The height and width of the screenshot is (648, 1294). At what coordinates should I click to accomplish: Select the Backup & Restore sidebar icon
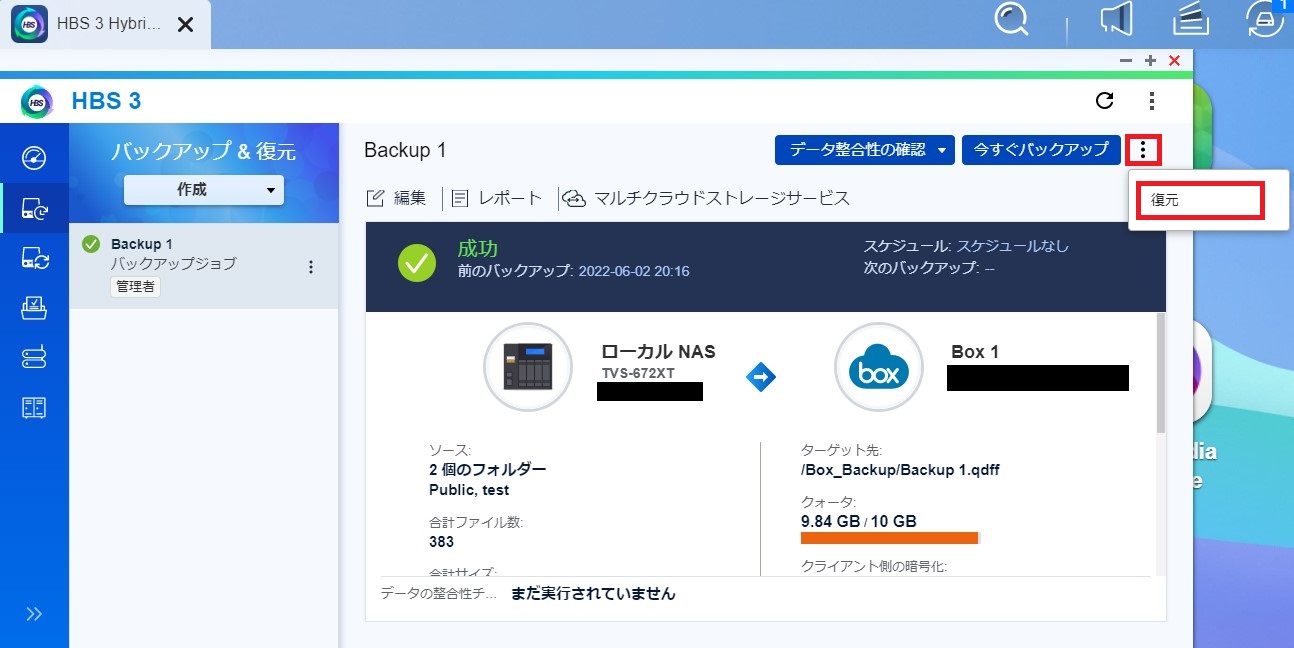(x=34, y=209)
